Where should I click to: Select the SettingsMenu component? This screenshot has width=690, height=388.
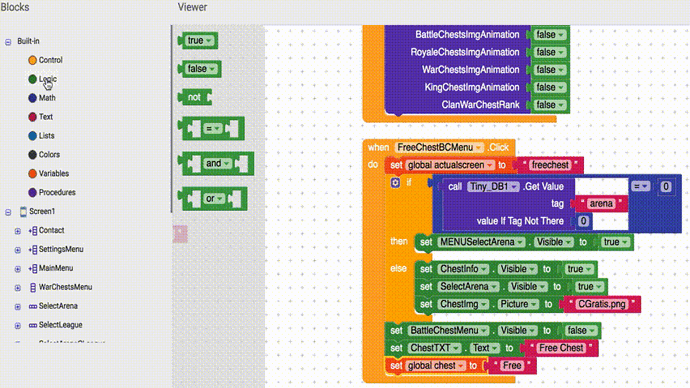tap(56, 249)
